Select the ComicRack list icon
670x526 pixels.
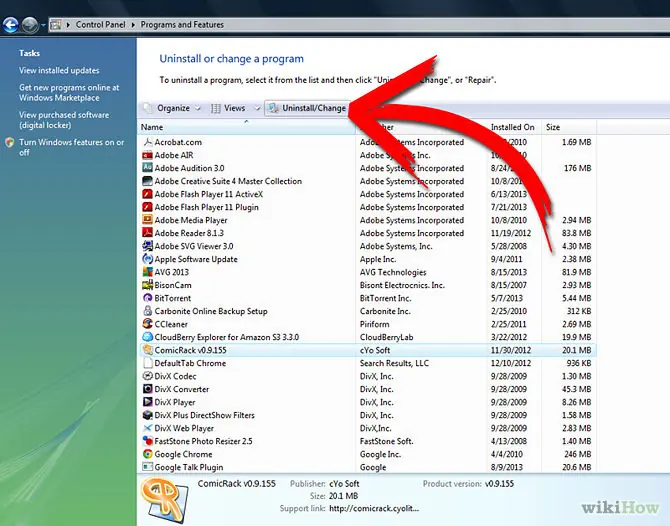[147, 350]
